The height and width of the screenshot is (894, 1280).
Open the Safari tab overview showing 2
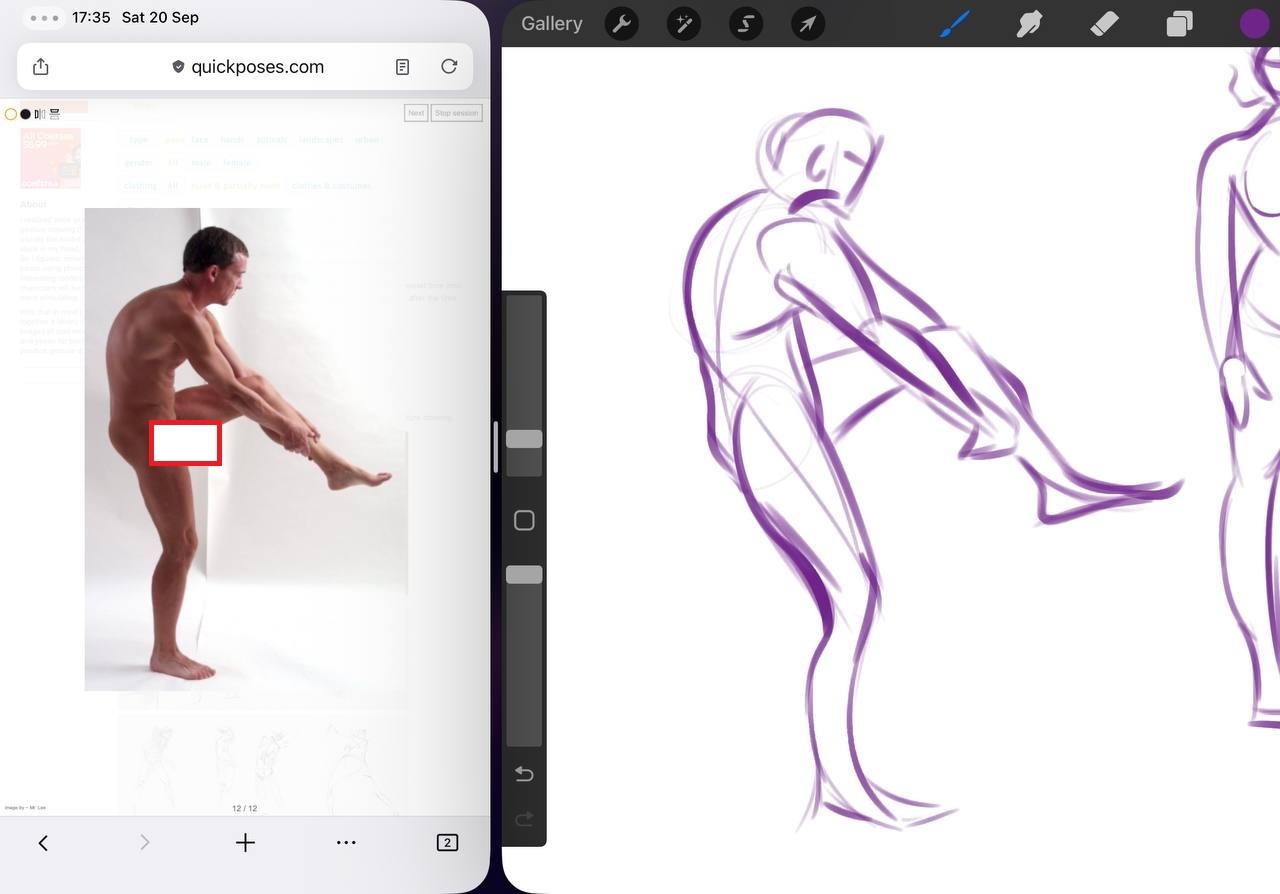pyautogui.click(x=447, y=843)
